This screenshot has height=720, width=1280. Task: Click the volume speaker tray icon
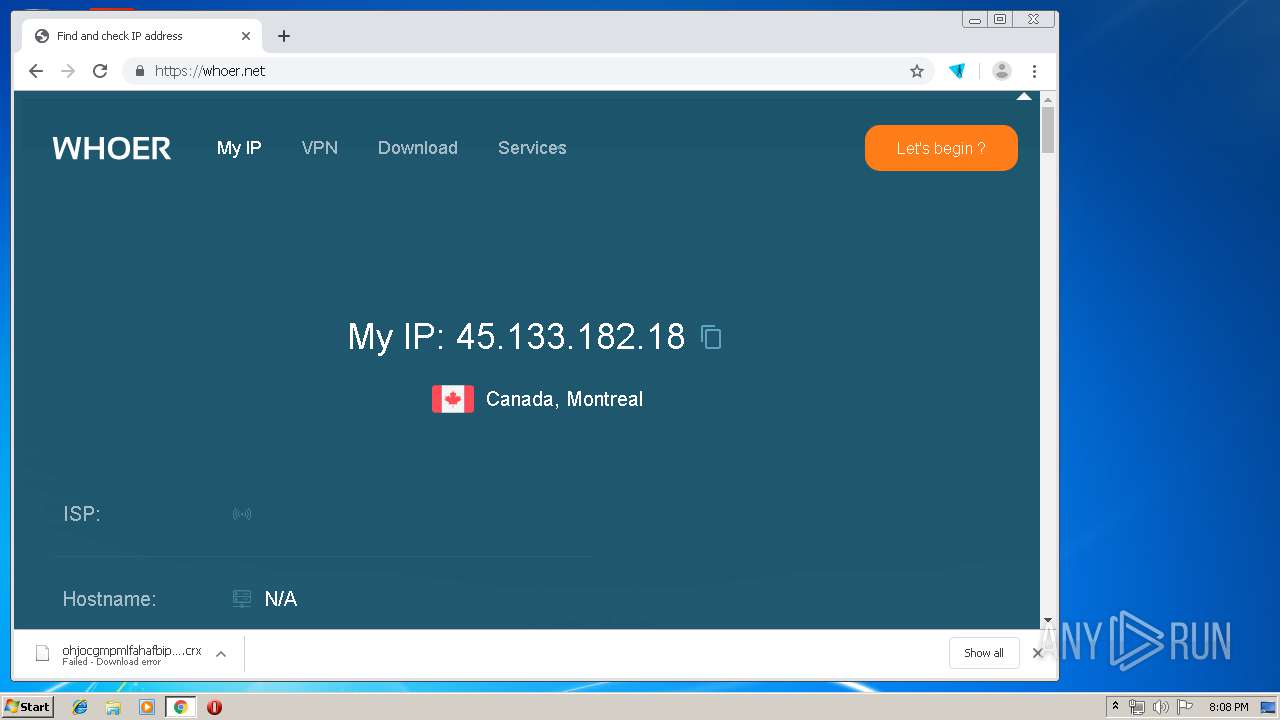[1161, 707]
